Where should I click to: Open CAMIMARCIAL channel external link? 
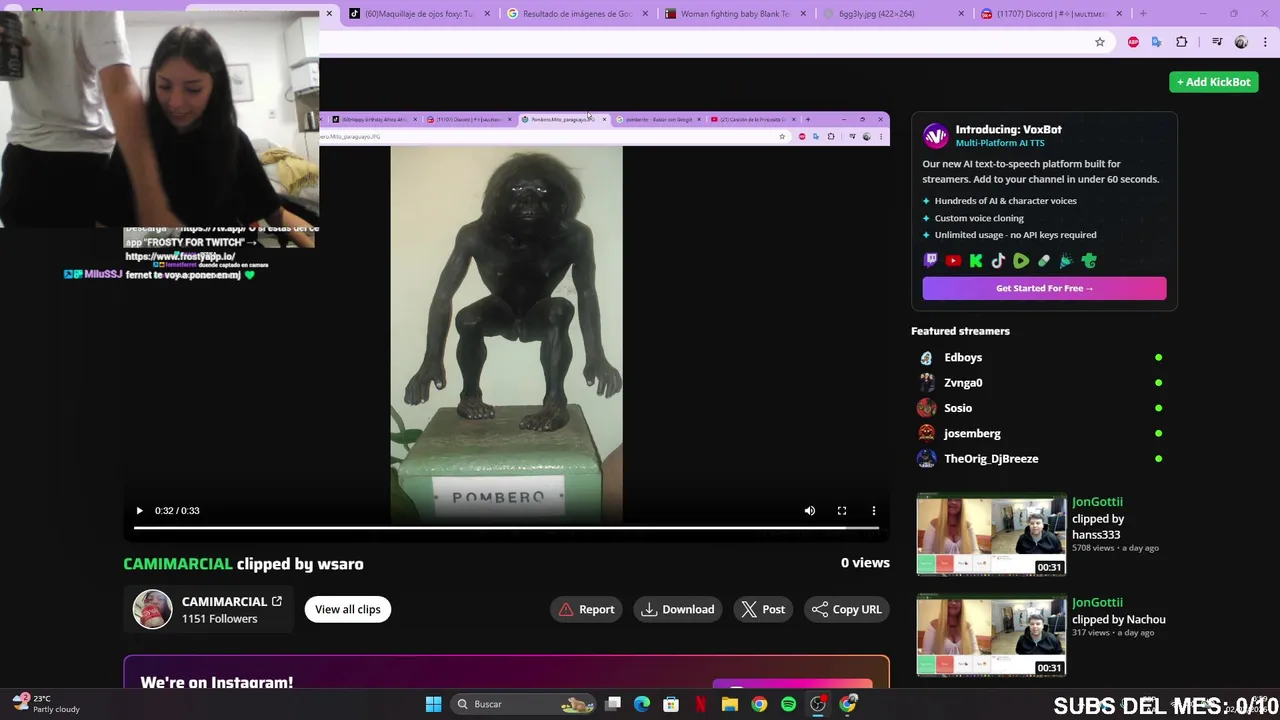coord(277,601)
